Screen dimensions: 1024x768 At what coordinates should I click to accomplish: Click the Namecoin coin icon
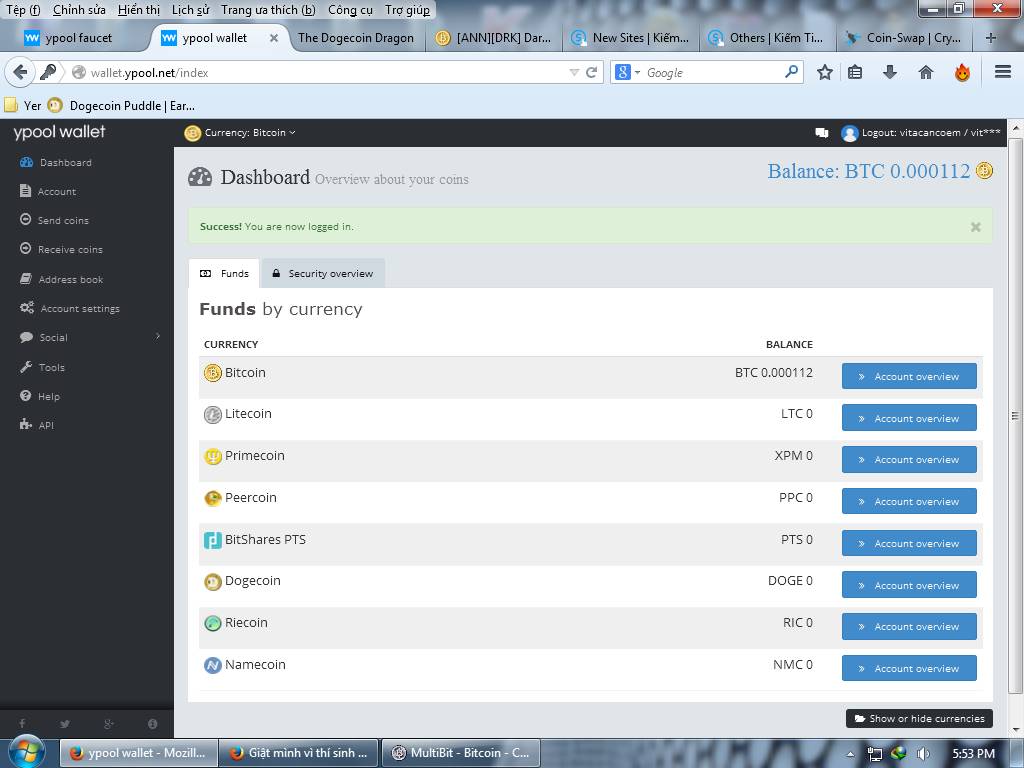pyautogui.click(x=213, y=665)
